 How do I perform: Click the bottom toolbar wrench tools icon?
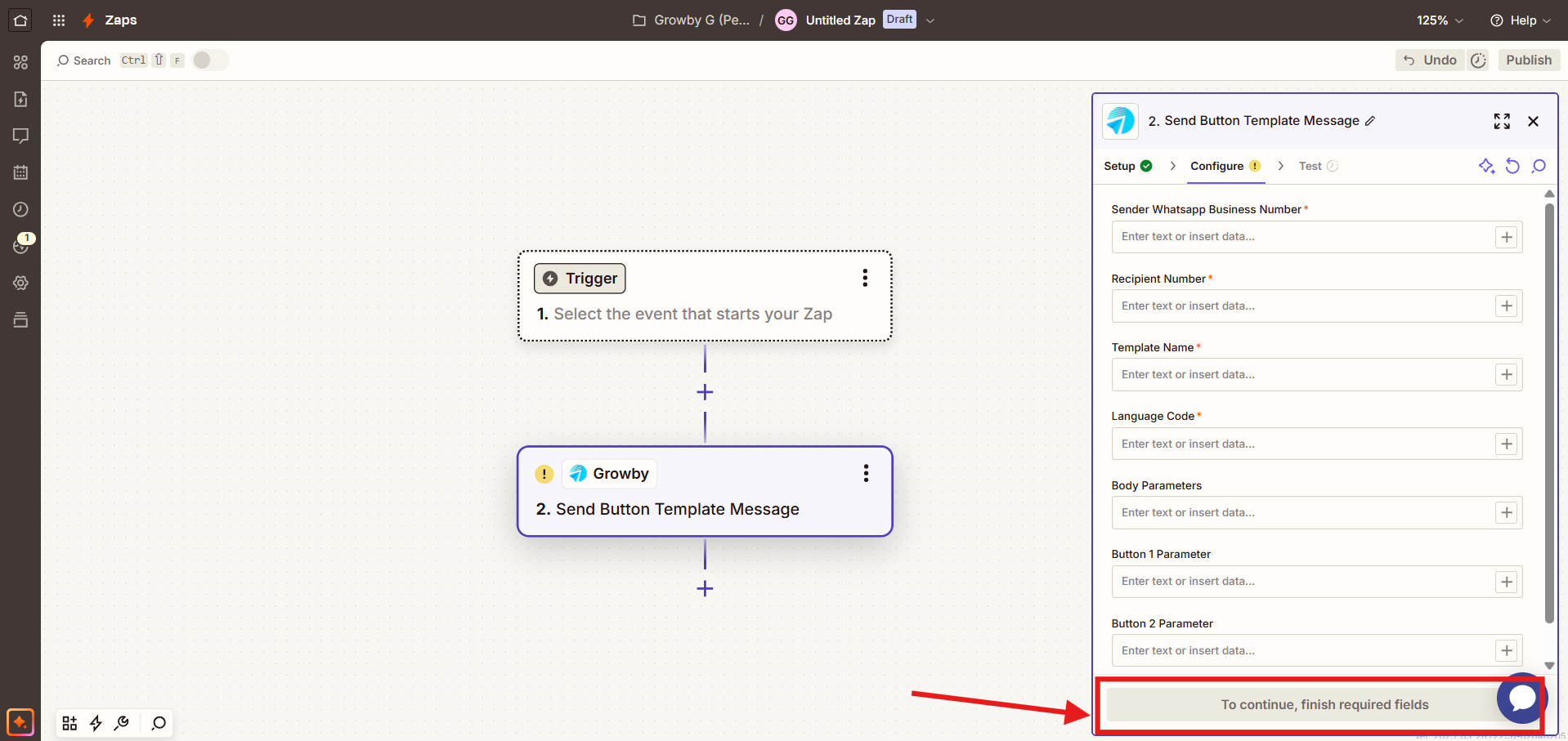(122, 723)
